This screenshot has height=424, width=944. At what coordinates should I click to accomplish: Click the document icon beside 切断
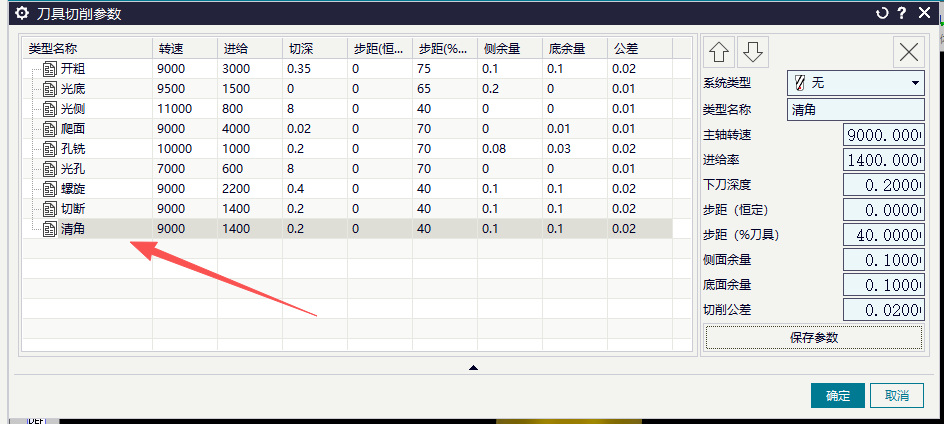pos(49,208)
